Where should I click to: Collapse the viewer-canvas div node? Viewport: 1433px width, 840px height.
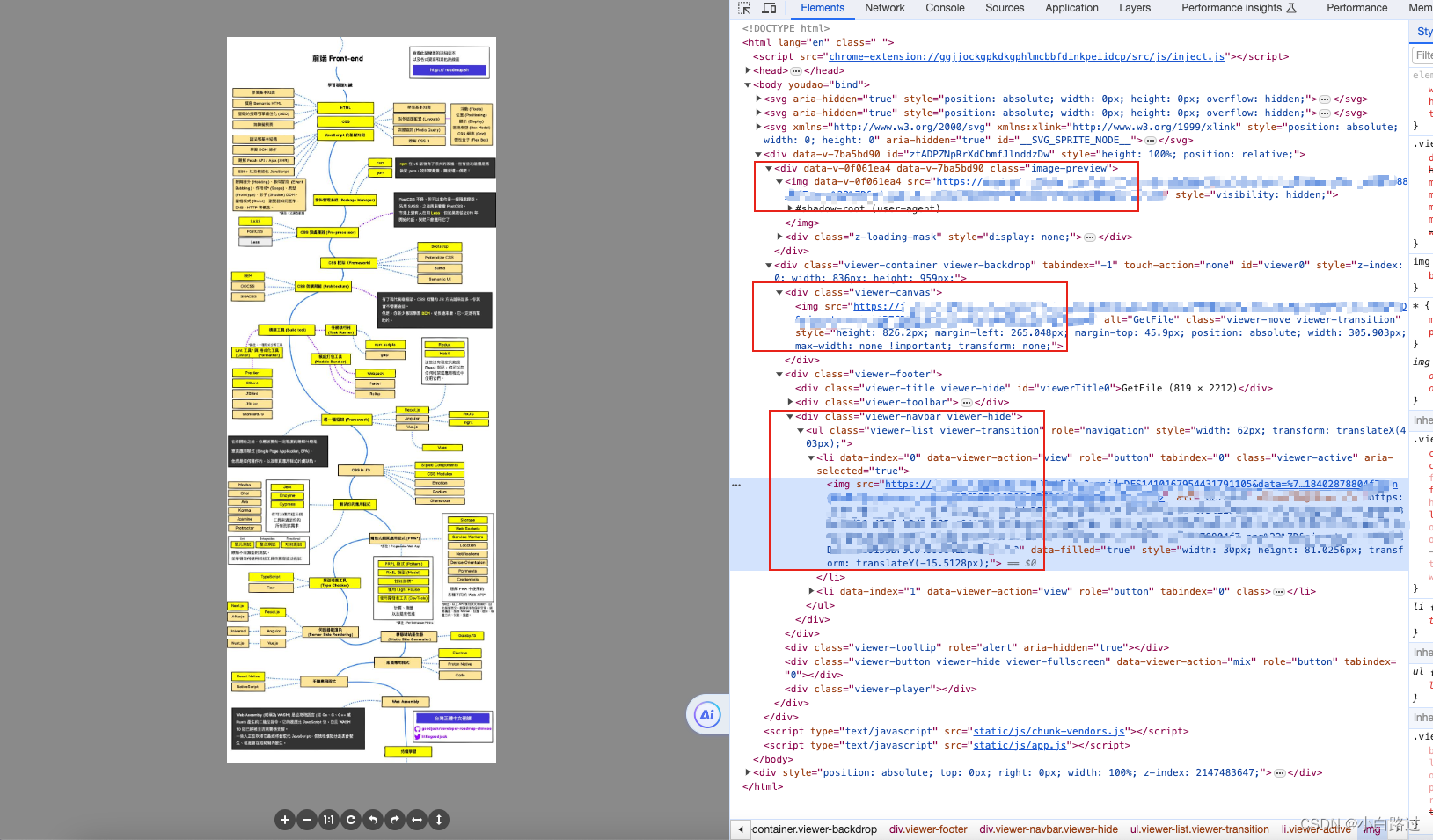(779, 292)
